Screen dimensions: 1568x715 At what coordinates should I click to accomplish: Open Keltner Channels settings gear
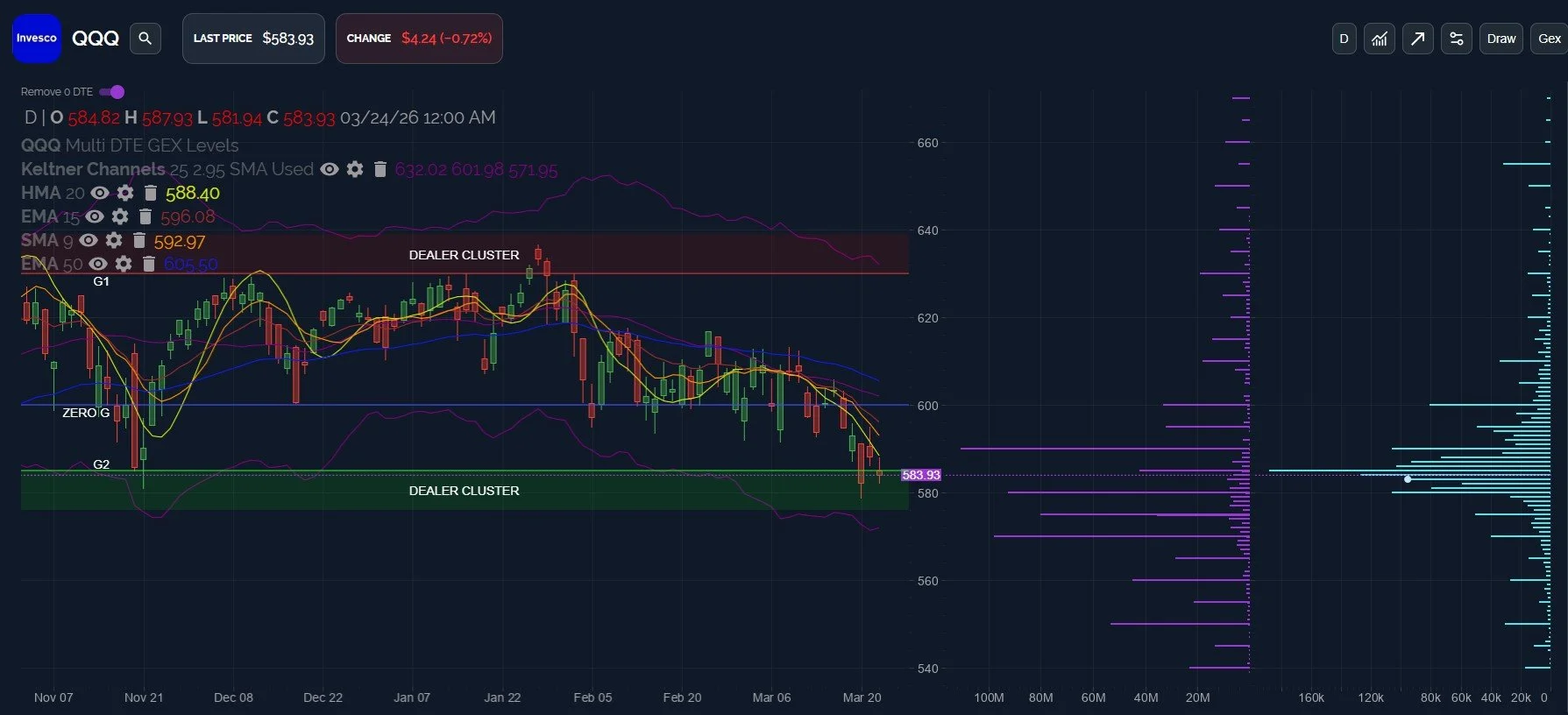point(355,169)
